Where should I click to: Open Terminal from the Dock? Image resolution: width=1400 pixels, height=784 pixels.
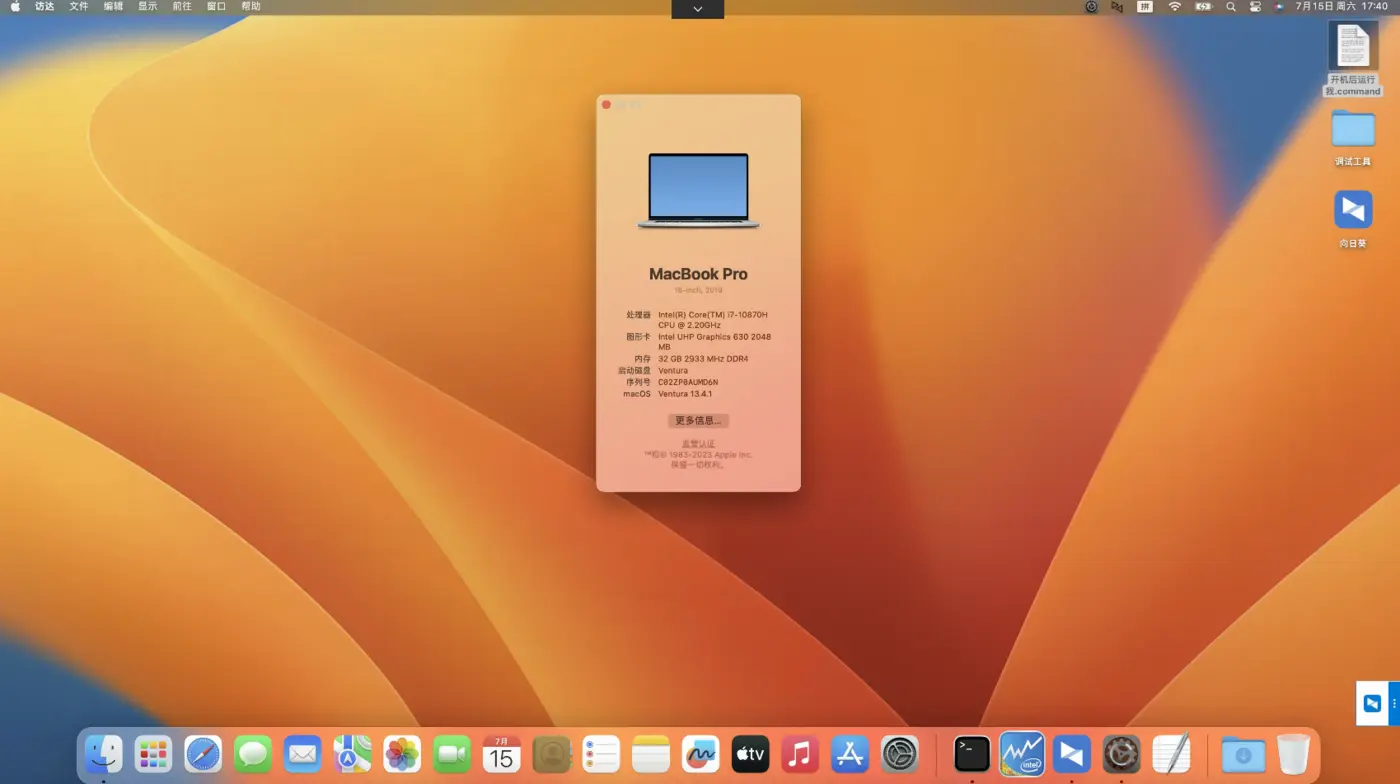pos(970,753)
